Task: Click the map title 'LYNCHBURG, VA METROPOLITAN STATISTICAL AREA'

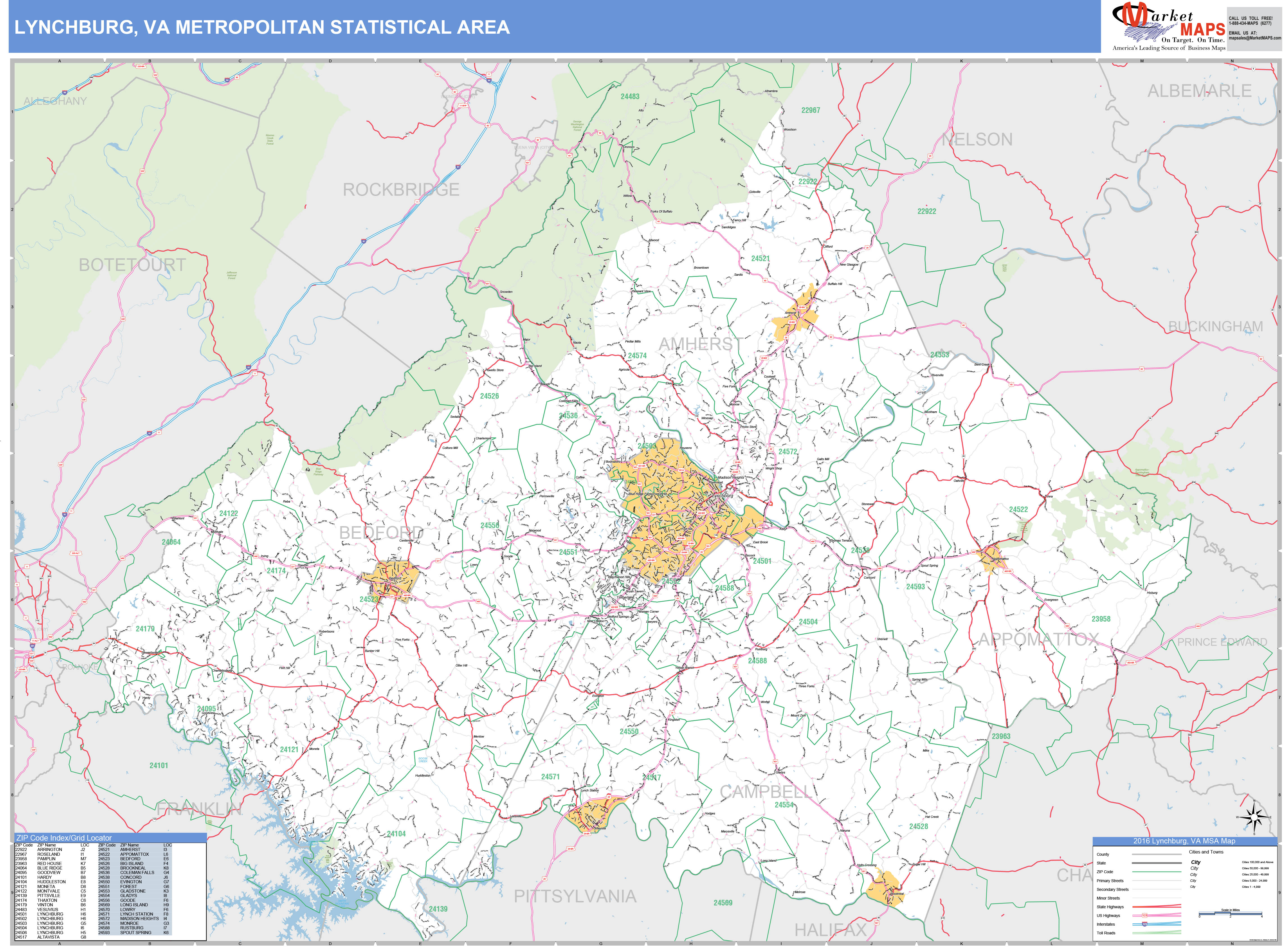Action: point(261,27)
